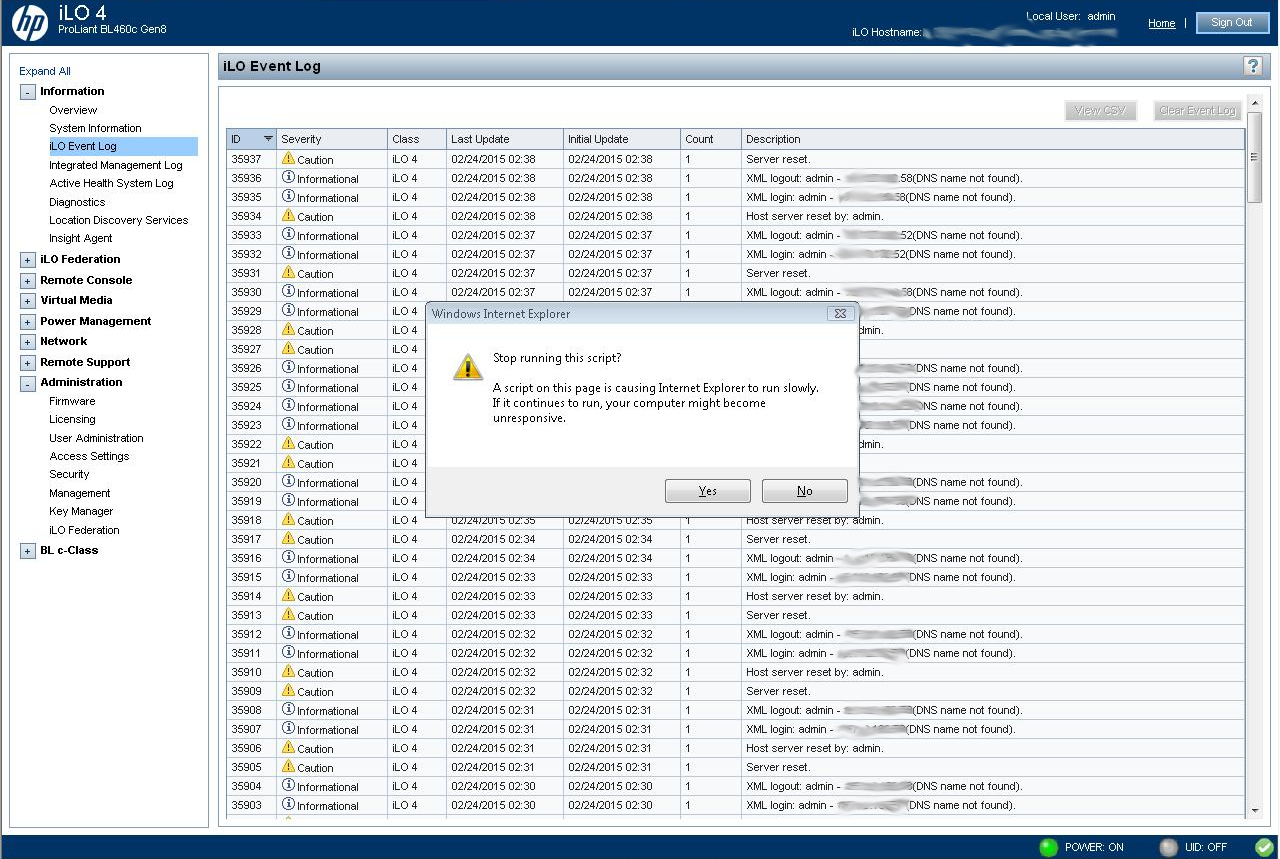Click the Informational icon on event 35936
This screenshot has width=1280, height=859.
287,178
